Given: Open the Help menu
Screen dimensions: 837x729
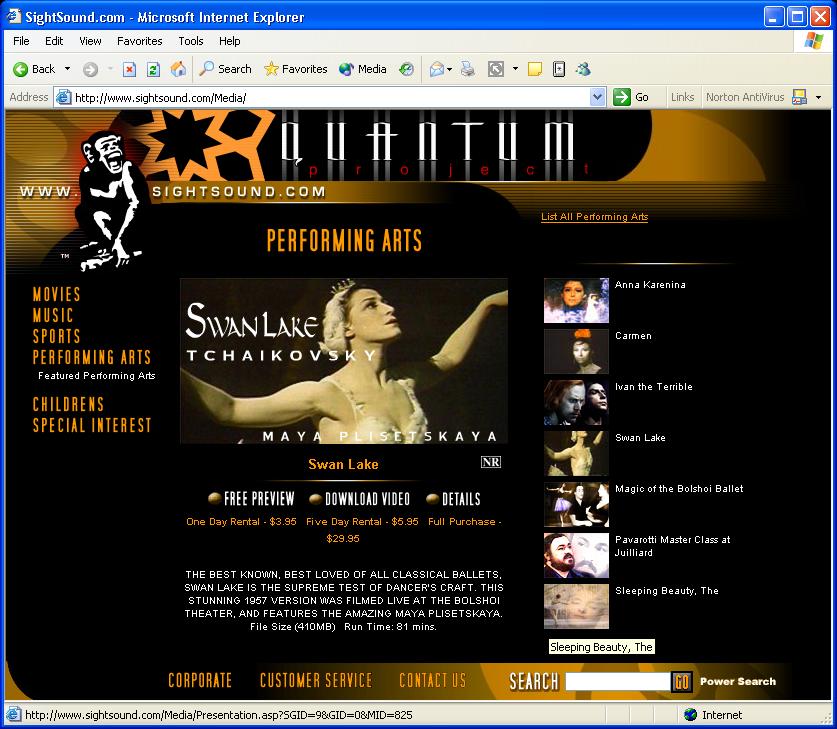Looking at the screenshot, I should click(x=230, y=41).
